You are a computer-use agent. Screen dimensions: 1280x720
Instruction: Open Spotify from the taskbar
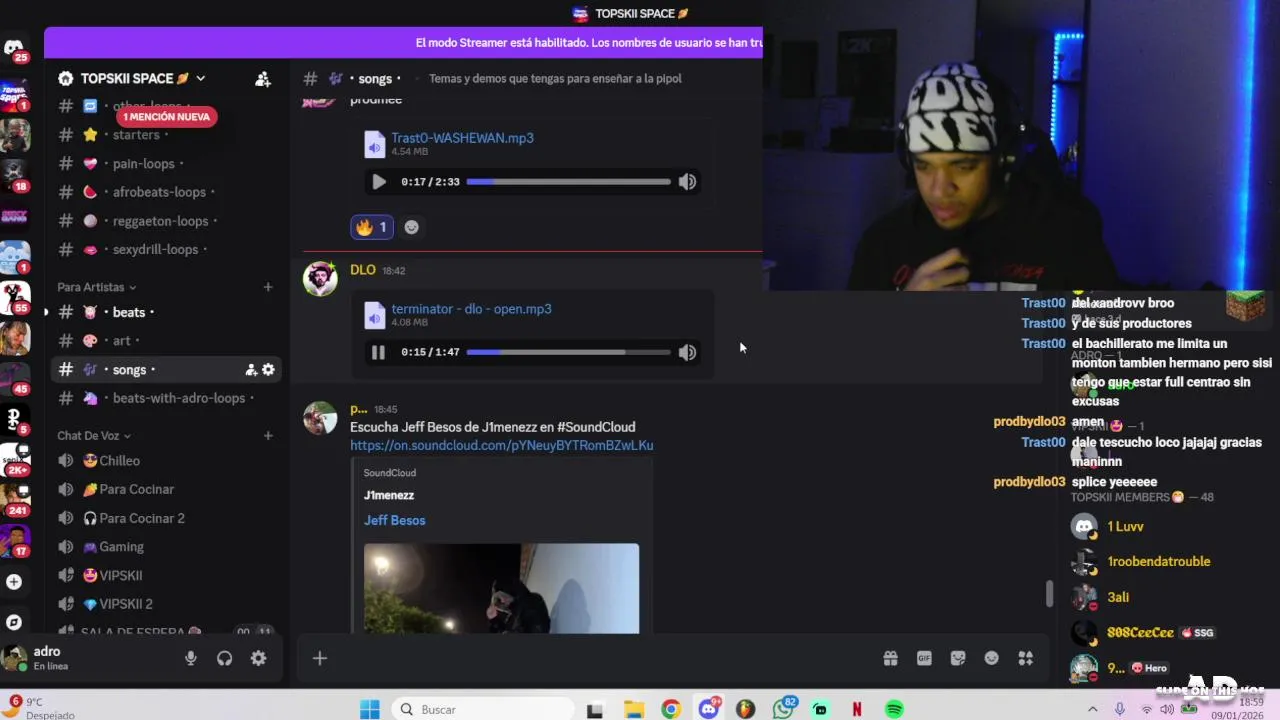coord(895,709)
